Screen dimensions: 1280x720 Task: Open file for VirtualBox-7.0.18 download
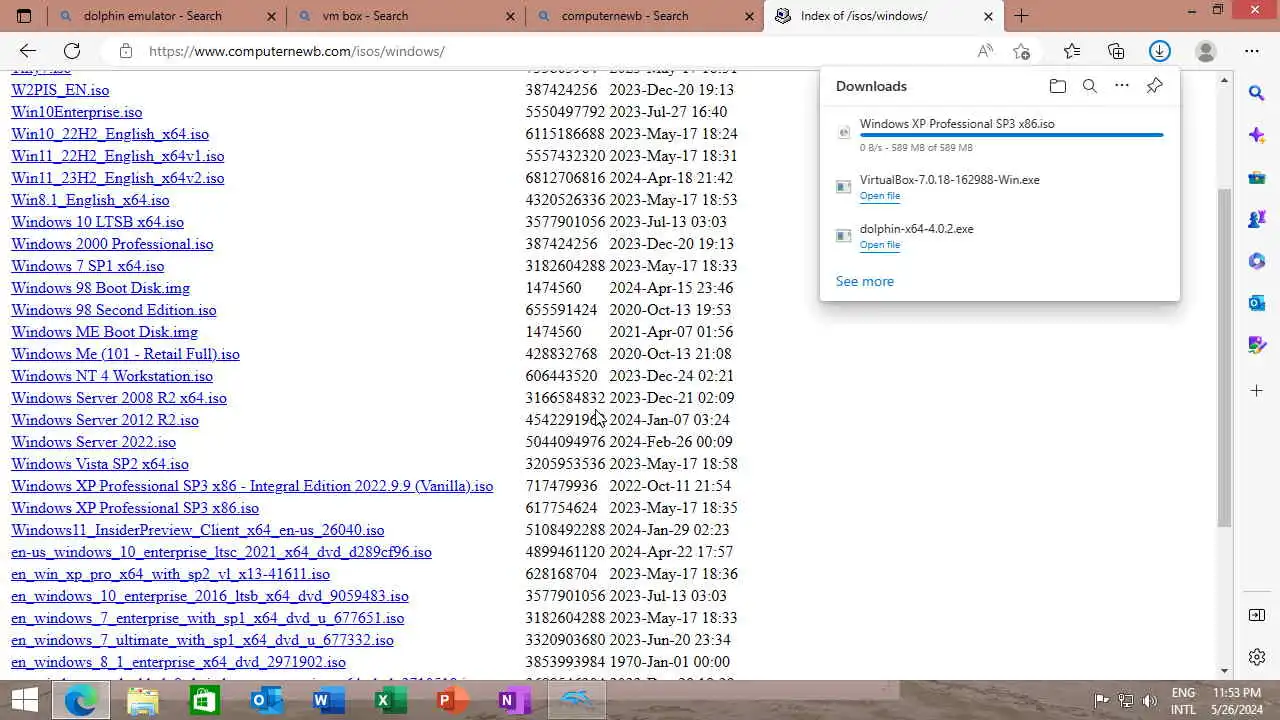point(880,196)
